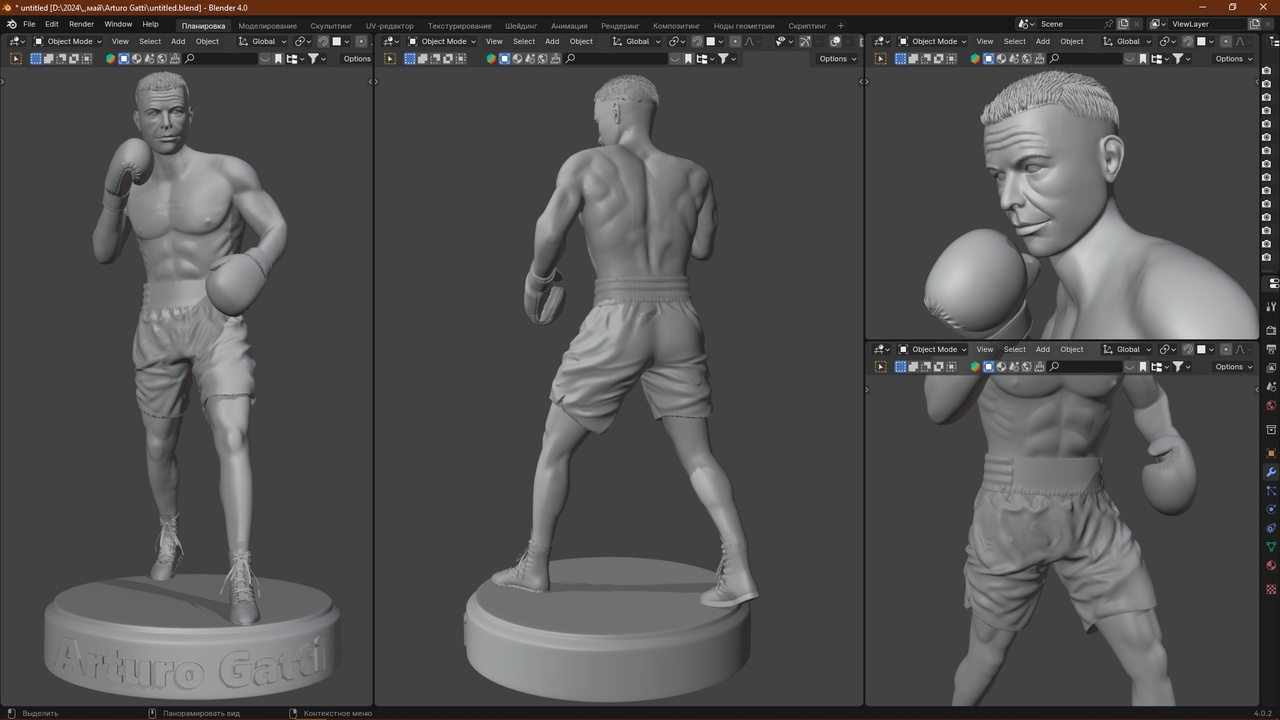Image resolution: width=1280 pixels, height=720 pixels.
Task: Switch to the Рендеринг workspace tab
Action: (620, 26)
